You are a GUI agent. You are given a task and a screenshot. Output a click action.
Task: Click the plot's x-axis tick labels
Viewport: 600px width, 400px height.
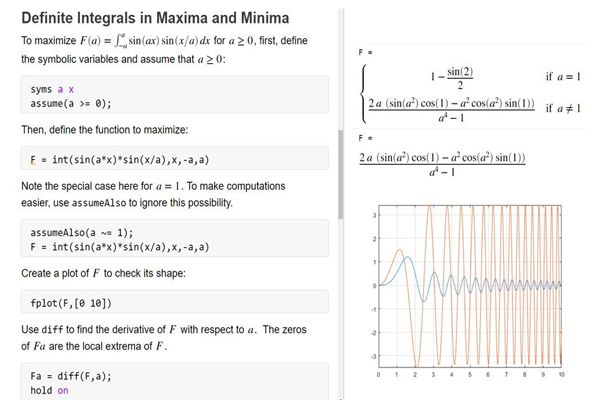pos(470,374)
